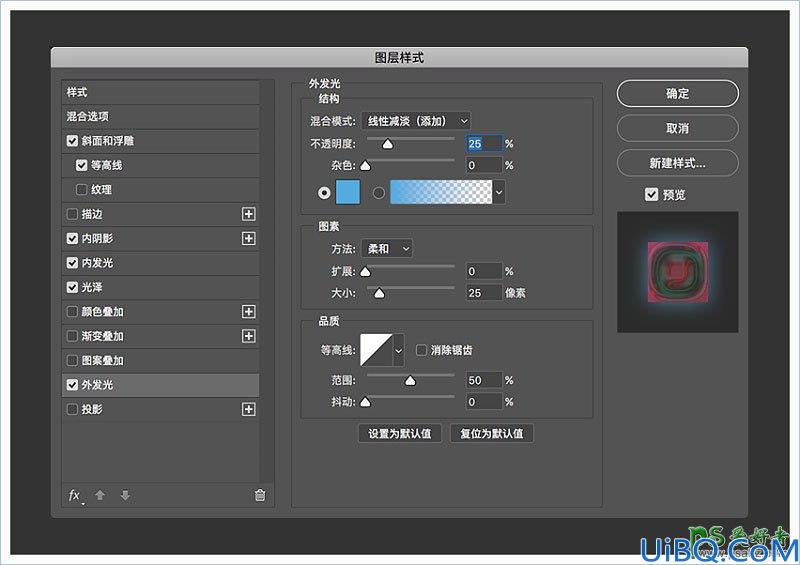Enable the 渐变叠加 checkbox
This screenshot has width=800, height=565.
tap(72, 336)
